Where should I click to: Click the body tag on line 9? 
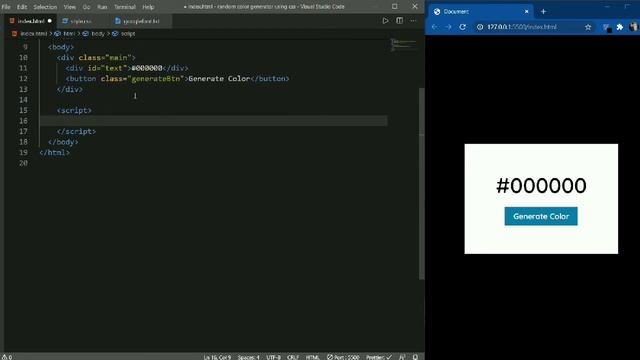click(x=61, y=47)
